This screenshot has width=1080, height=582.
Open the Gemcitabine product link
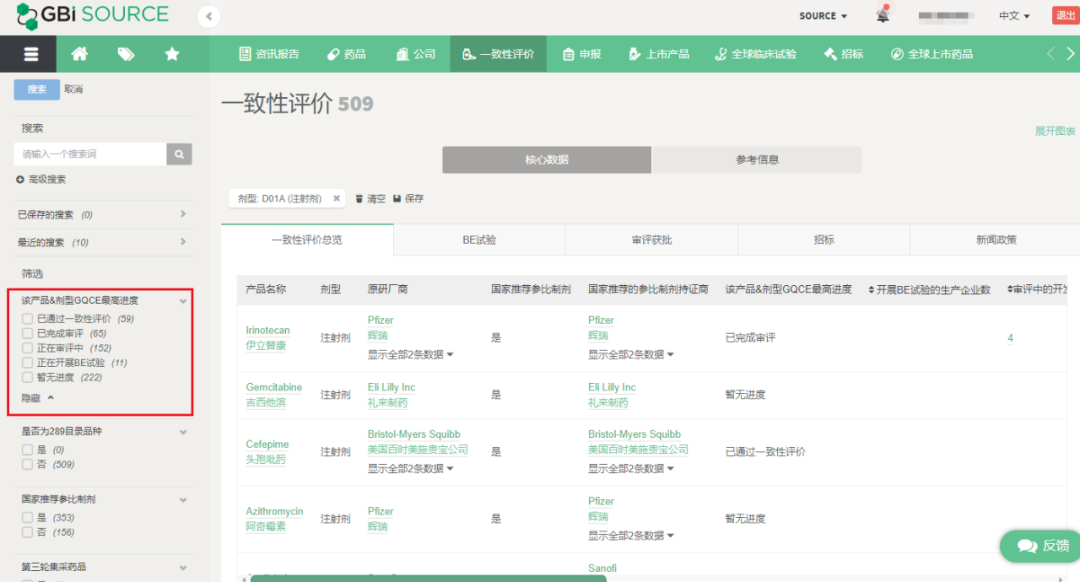(274, 387)
